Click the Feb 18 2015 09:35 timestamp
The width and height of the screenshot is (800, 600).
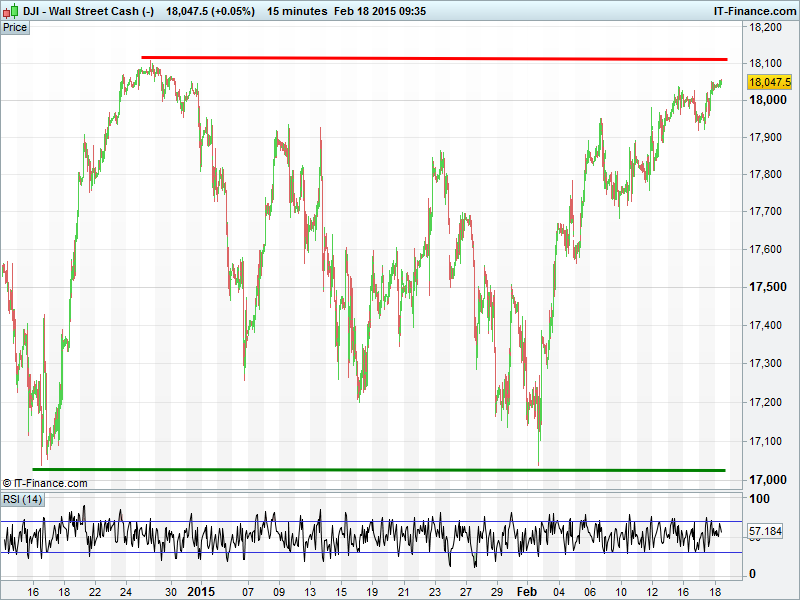[x=380, y=11]
